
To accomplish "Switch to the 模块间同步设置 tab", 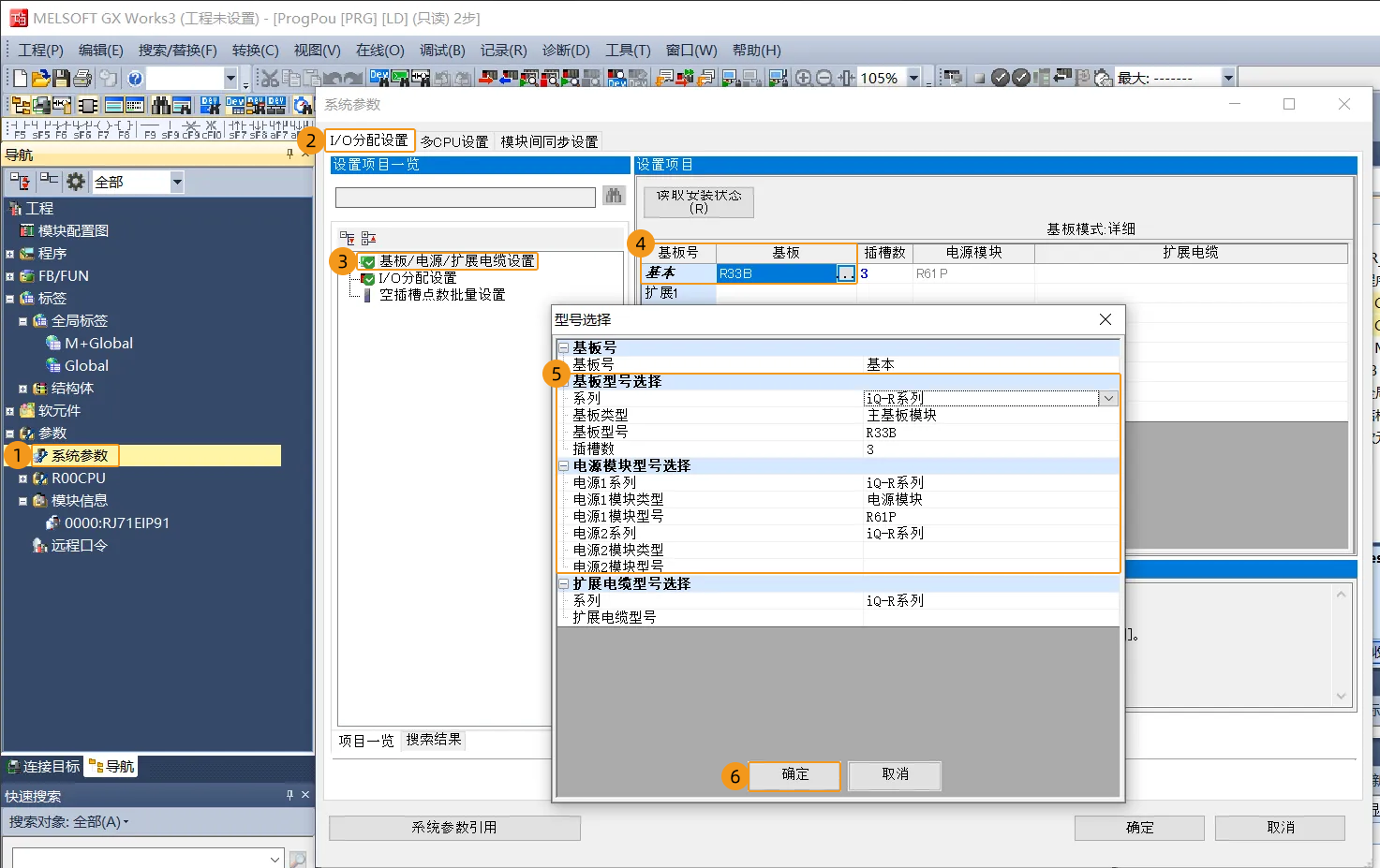I will point(549,141).
